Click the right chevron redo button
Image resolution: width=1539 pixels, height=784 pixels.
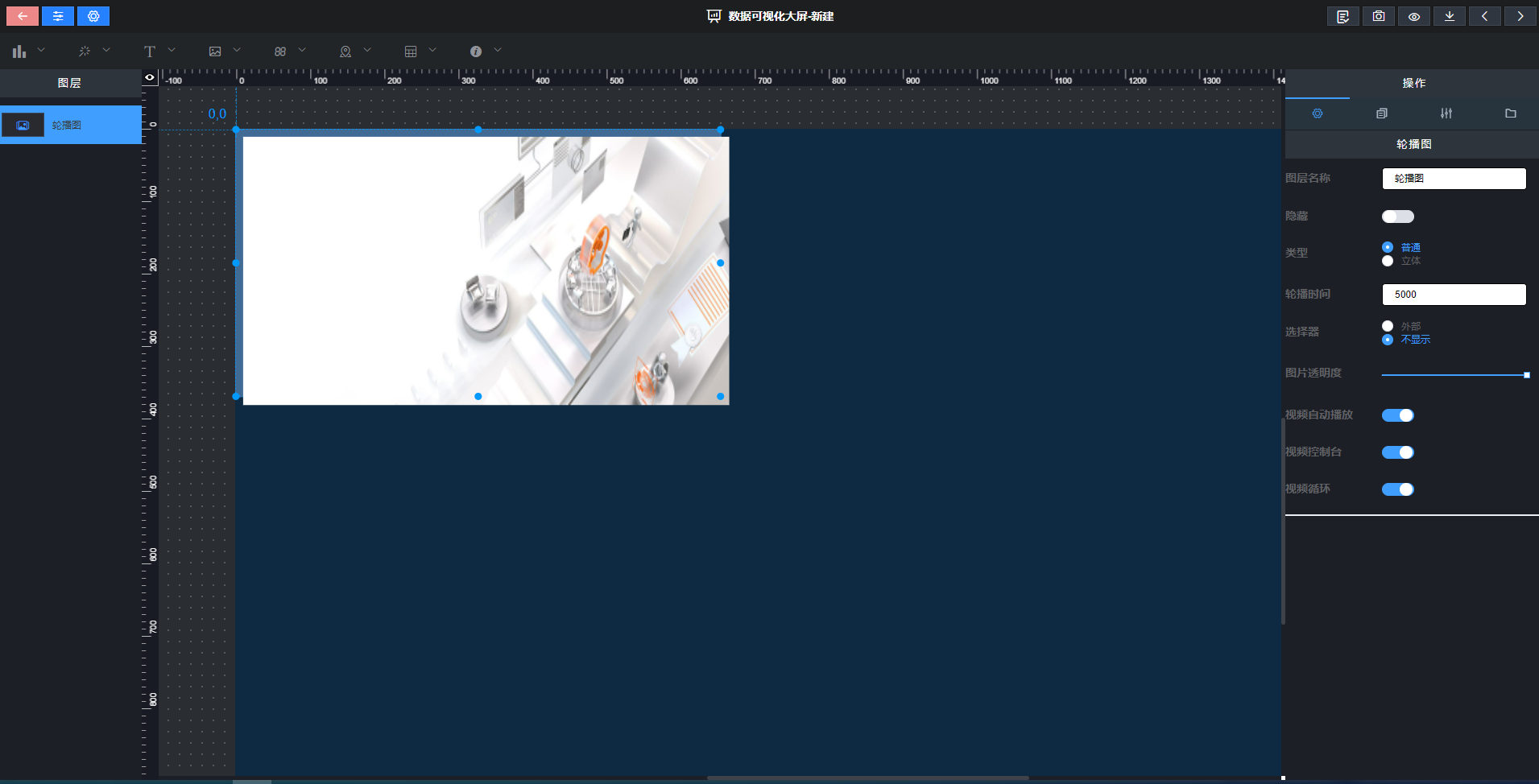(1520, 16)
